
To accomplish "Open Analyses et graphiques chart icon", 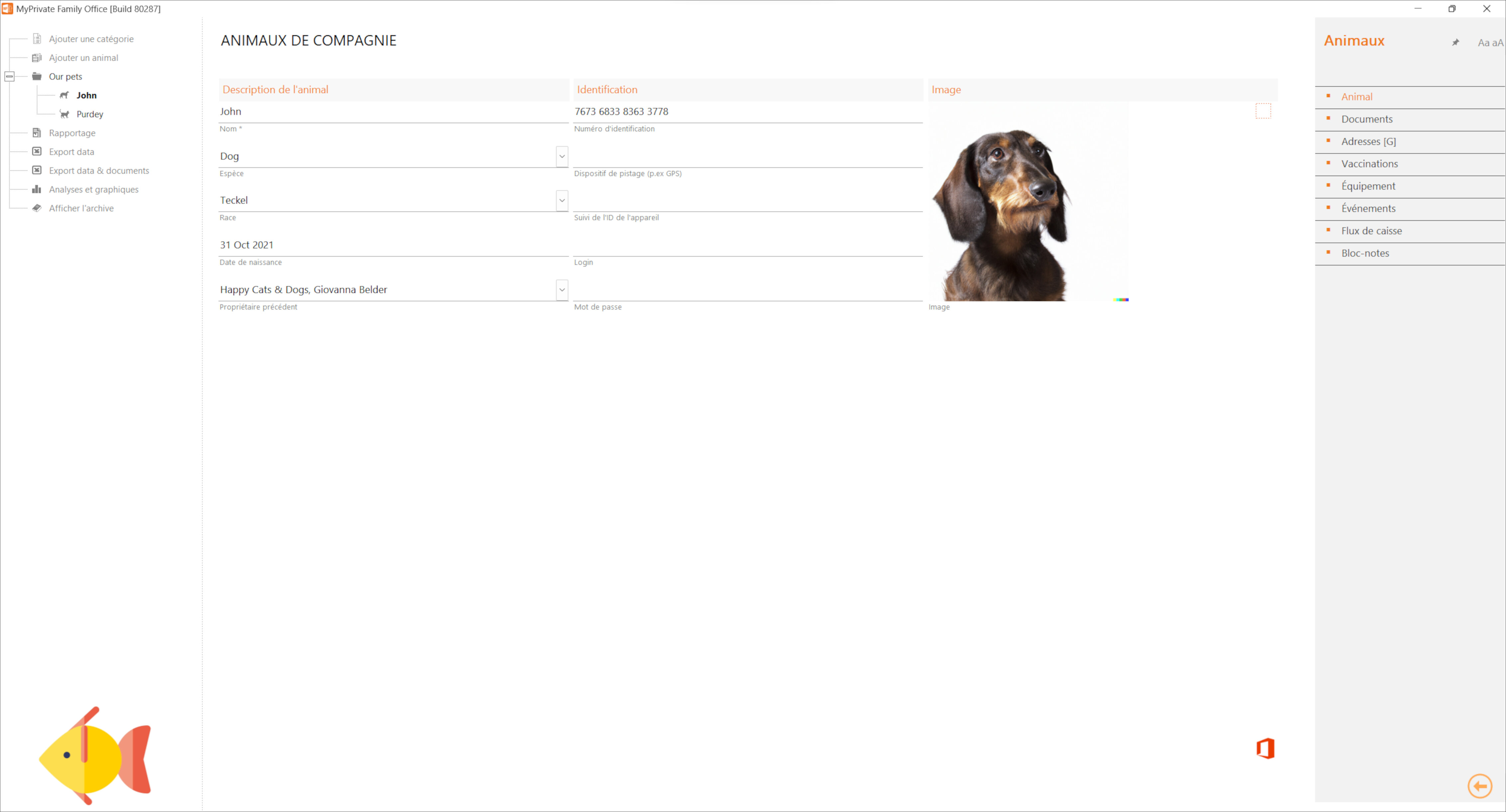I will click(x=36, y=189).
